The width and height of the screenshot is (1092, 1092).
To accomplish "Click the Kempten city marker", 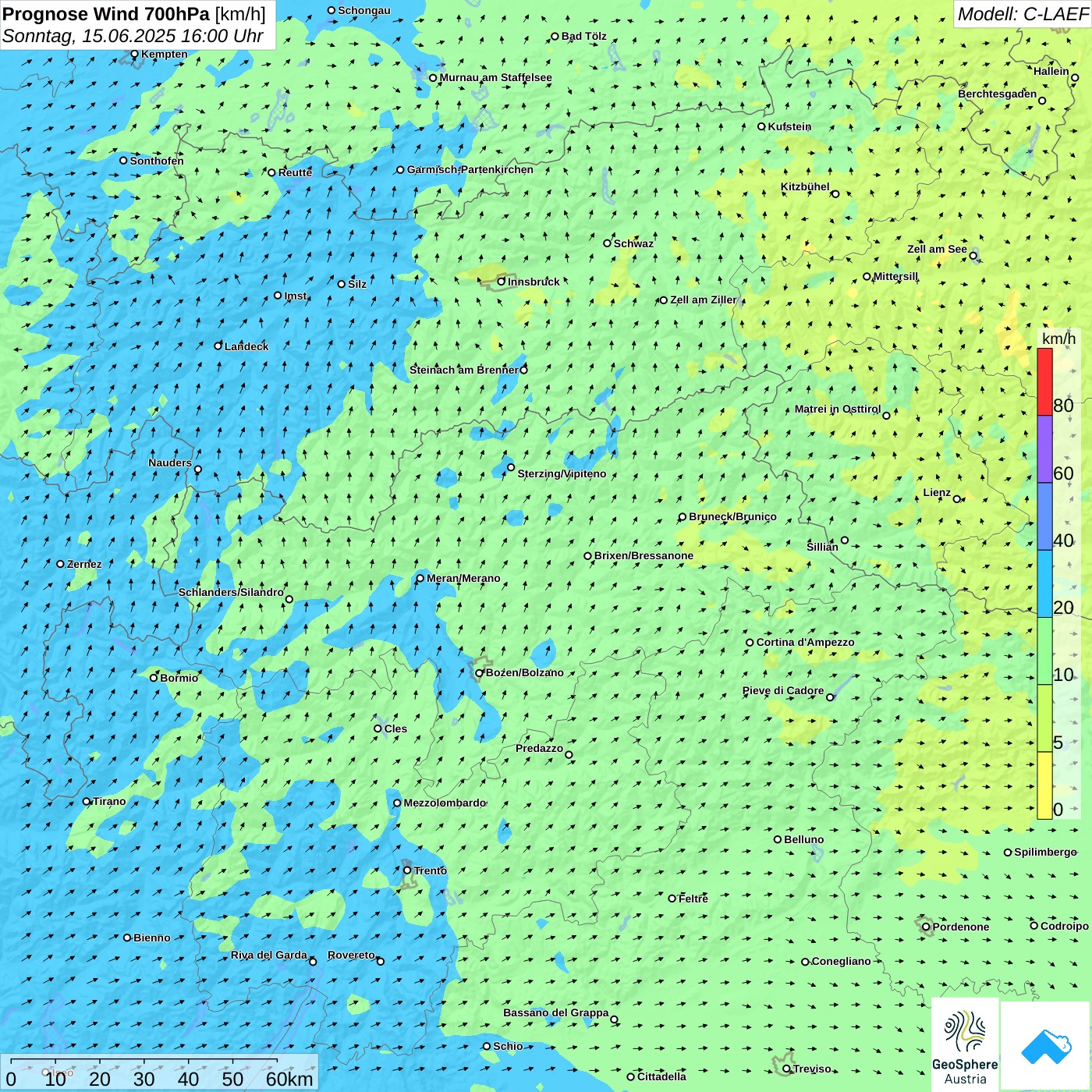I will (134, 54).
